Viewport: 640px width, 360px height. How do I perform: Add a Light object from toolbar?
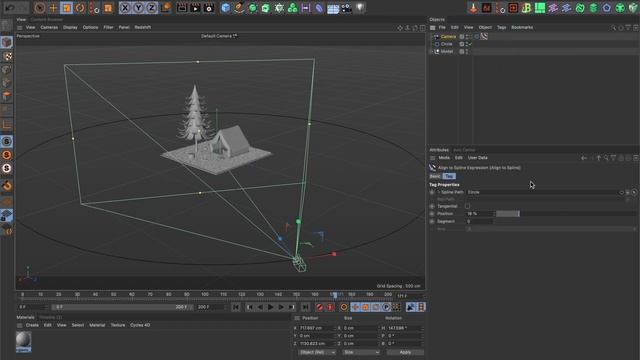point(360,8)
